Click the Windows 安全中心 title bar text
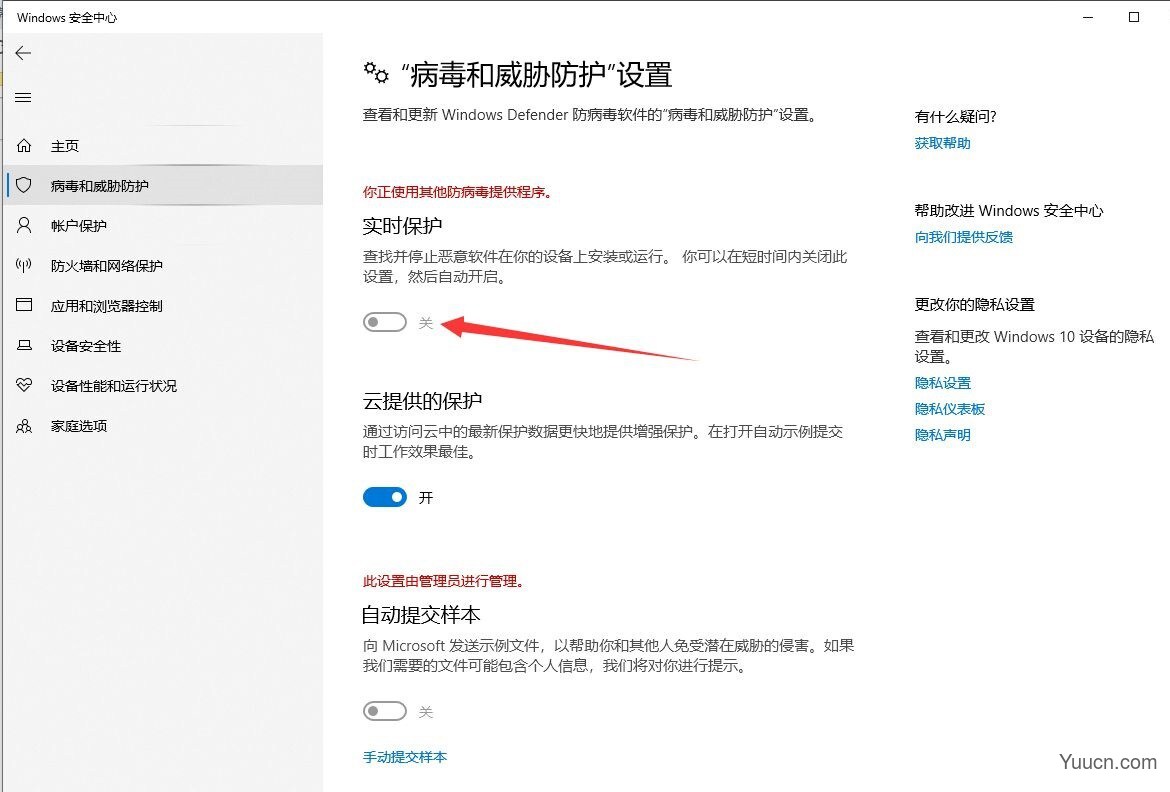The width and height of the screenshot is (1170, 792). [x=67, y=17]
